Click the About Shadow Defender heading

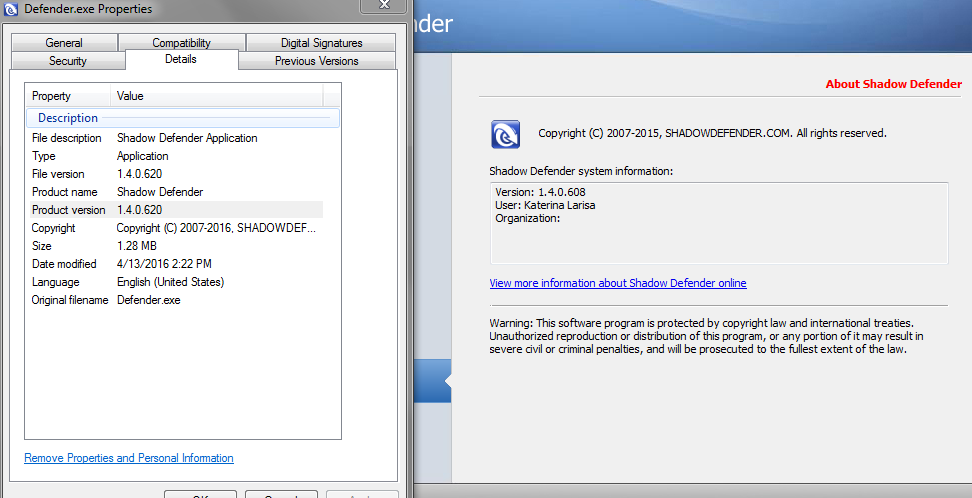(x=894, y=84)
